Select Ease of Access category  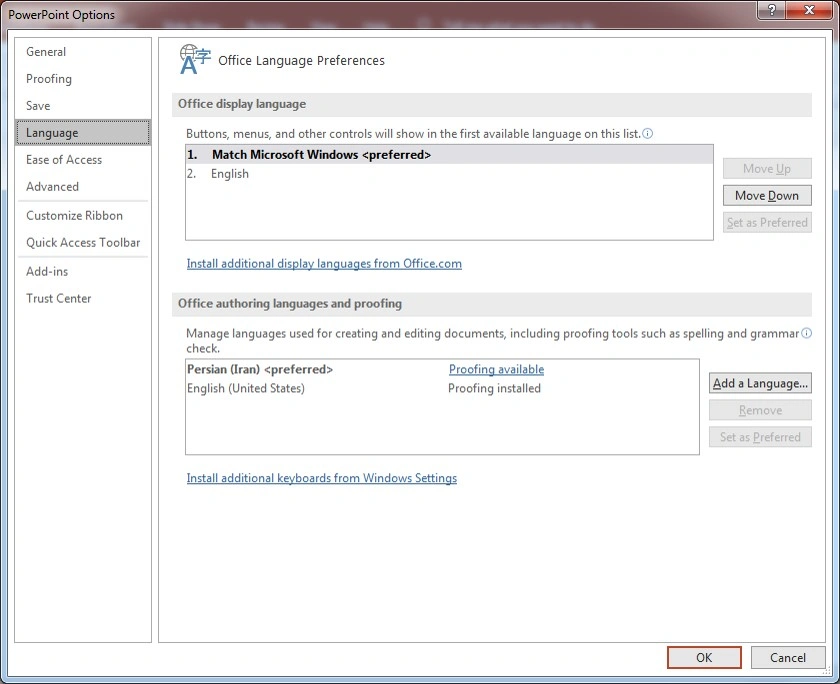(x=64, y=160)
